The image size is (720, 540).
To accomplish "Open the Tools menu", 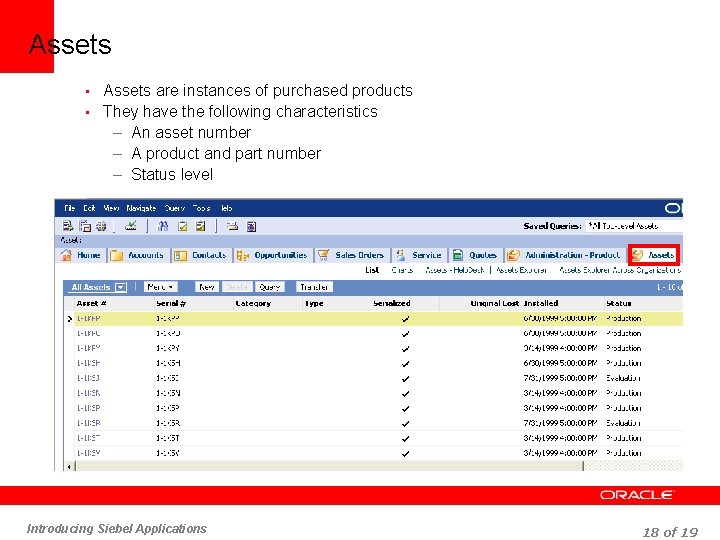I will point(201,208).
